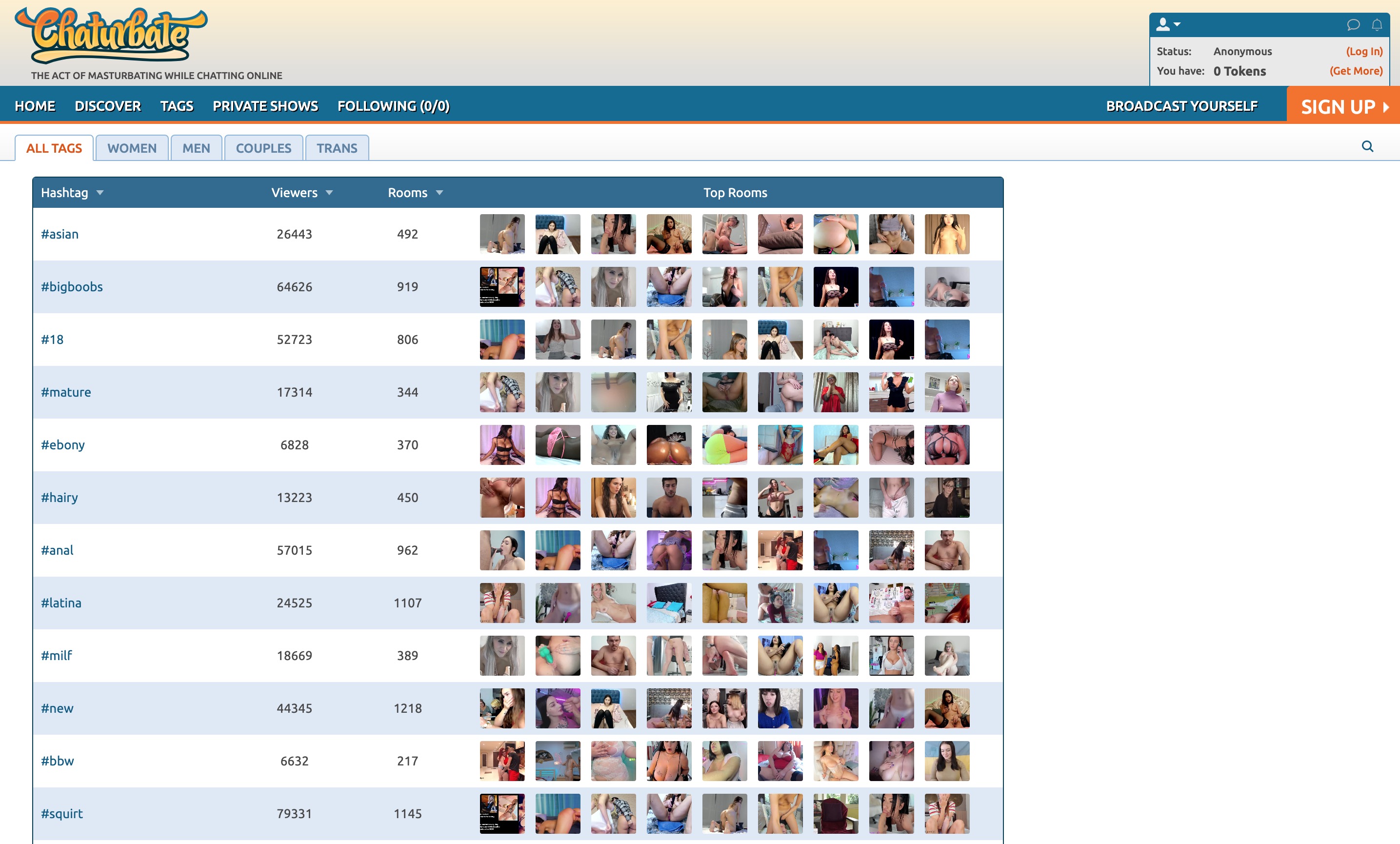
Task: Select the ALL TAGS tab
Action: (54, 148)
